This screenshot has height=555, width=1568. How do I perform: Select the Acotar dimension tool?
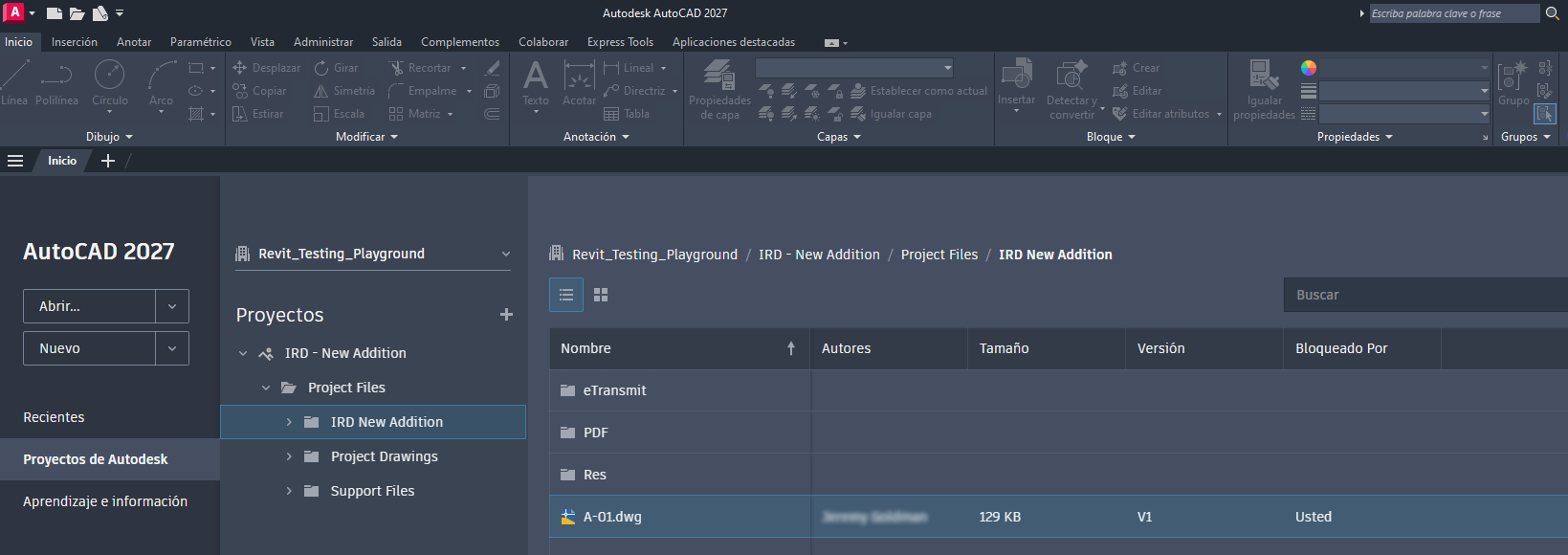click(x=579, y=83)
